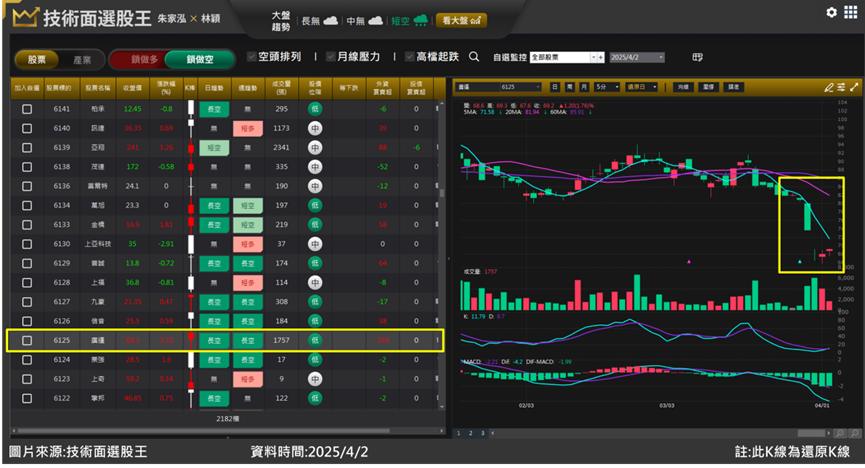Click low price-level badge for 6122
Image resolution: width=865 pixels, height=468 pixels.
pos(315,398)
